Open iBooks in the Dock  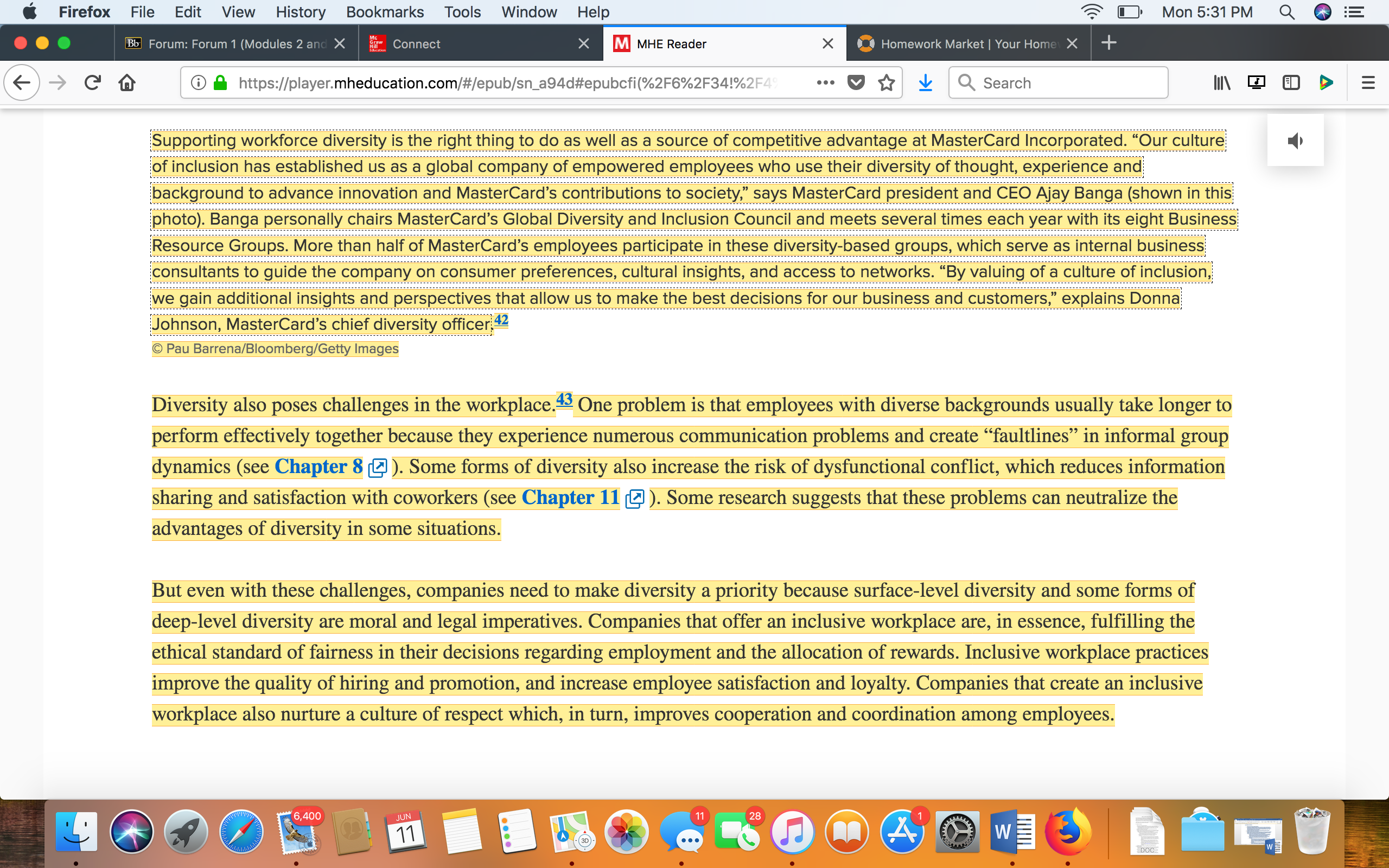(846, 831)
